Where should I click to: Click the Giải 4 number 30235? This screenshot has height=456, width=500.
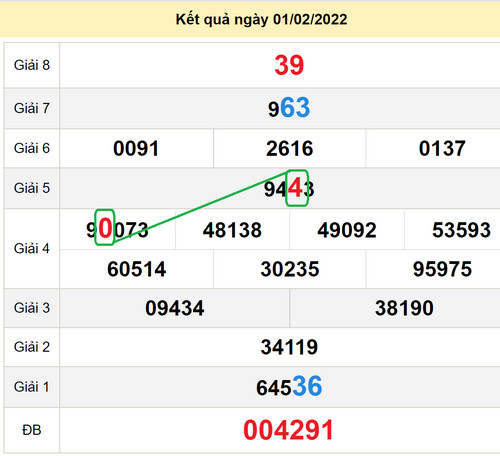(x=290, y=269)
